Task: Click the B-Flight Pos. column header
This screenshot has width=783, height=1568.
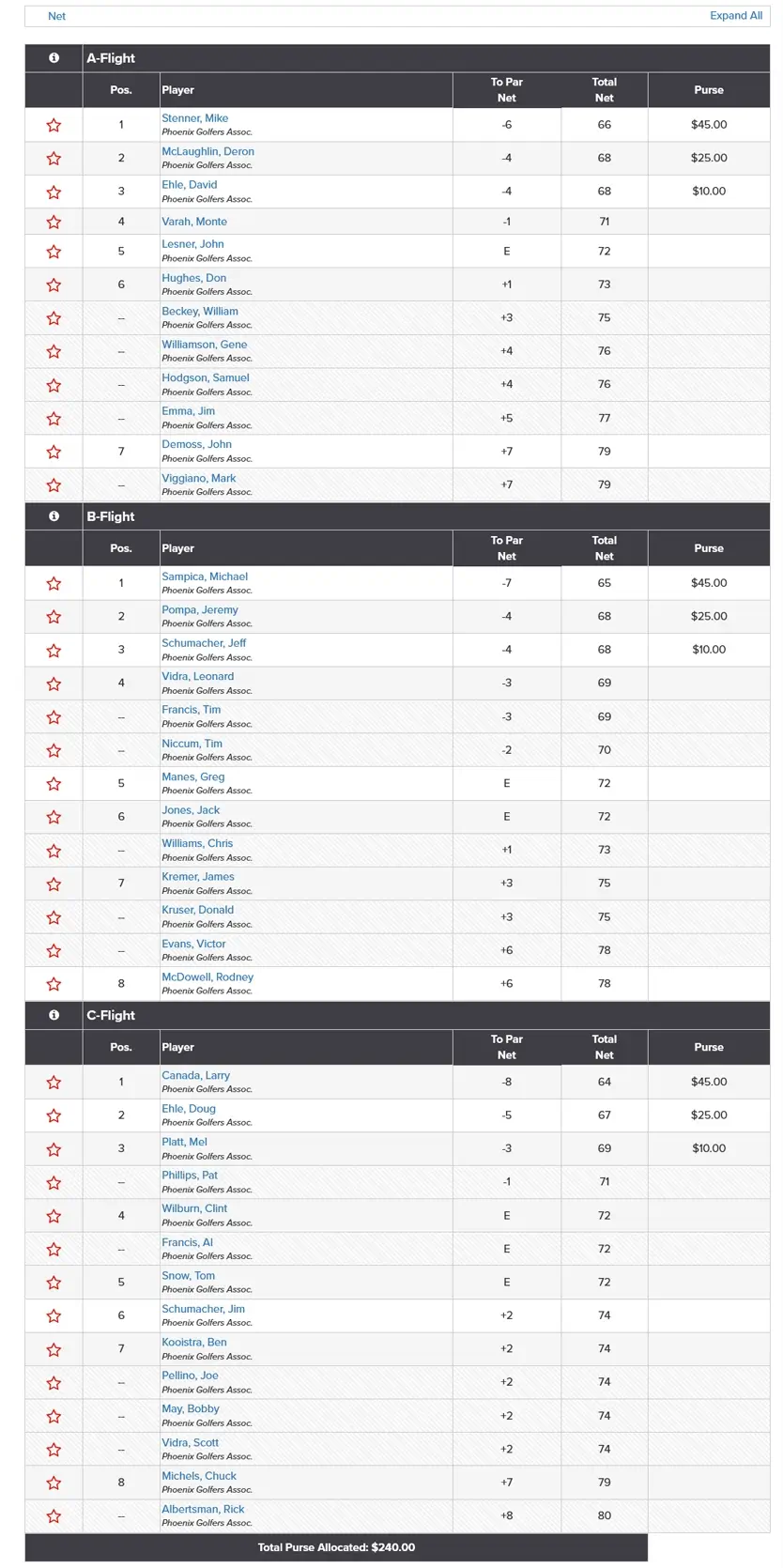Action: (x=121, y=548)
